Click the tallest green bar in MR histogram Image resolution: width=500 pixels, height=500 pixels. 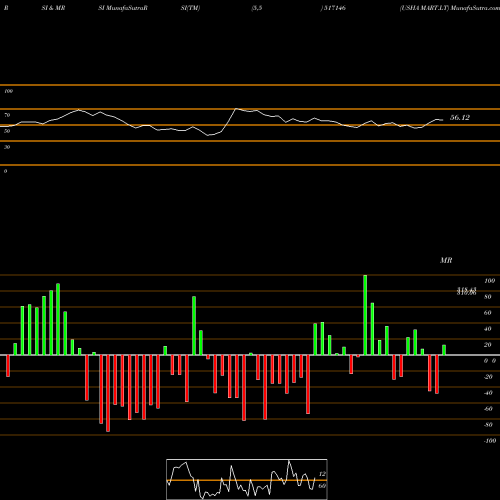click(365, 315)
